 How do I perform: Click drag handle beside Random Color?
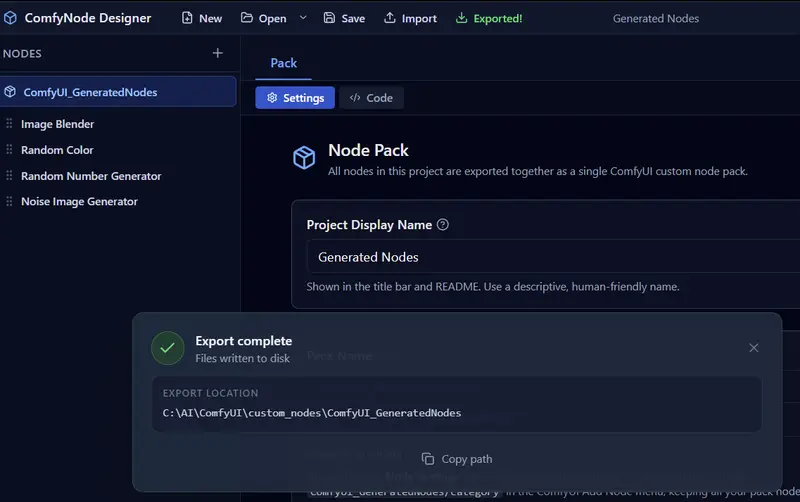[9, 149]
